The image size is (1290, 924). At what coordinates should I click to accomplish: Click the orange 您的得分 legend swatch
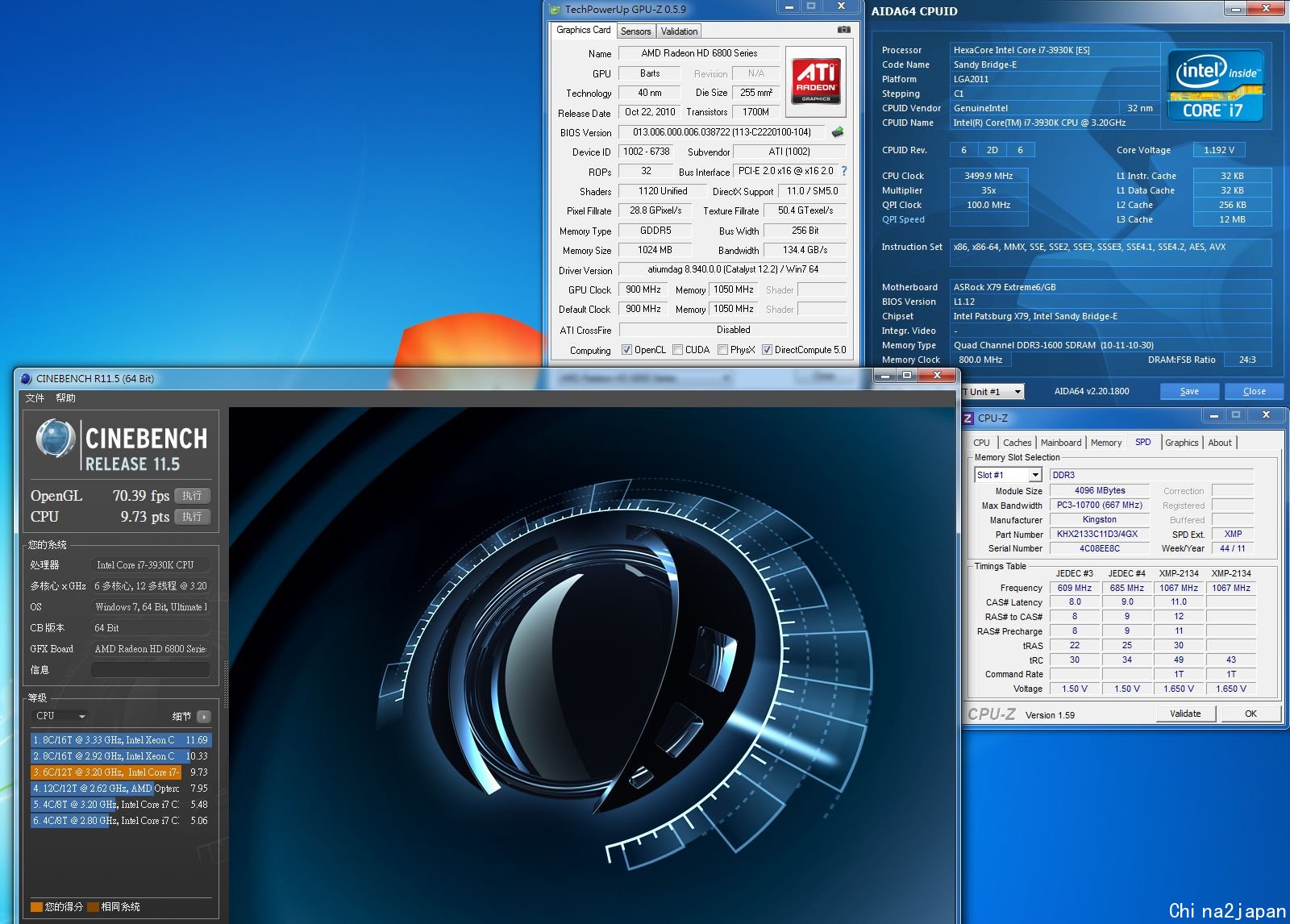36,906
